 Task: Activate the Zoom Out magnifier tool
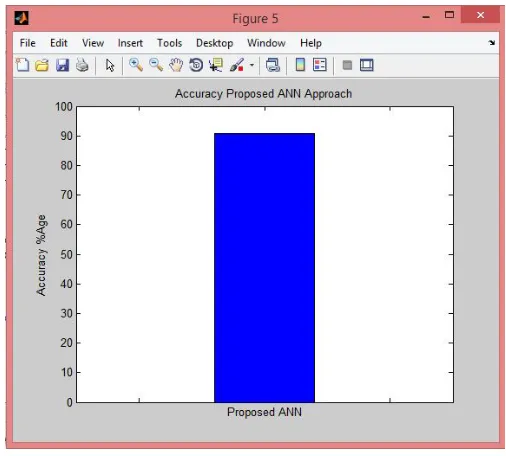pyautogui.click(x=156, y=65)
